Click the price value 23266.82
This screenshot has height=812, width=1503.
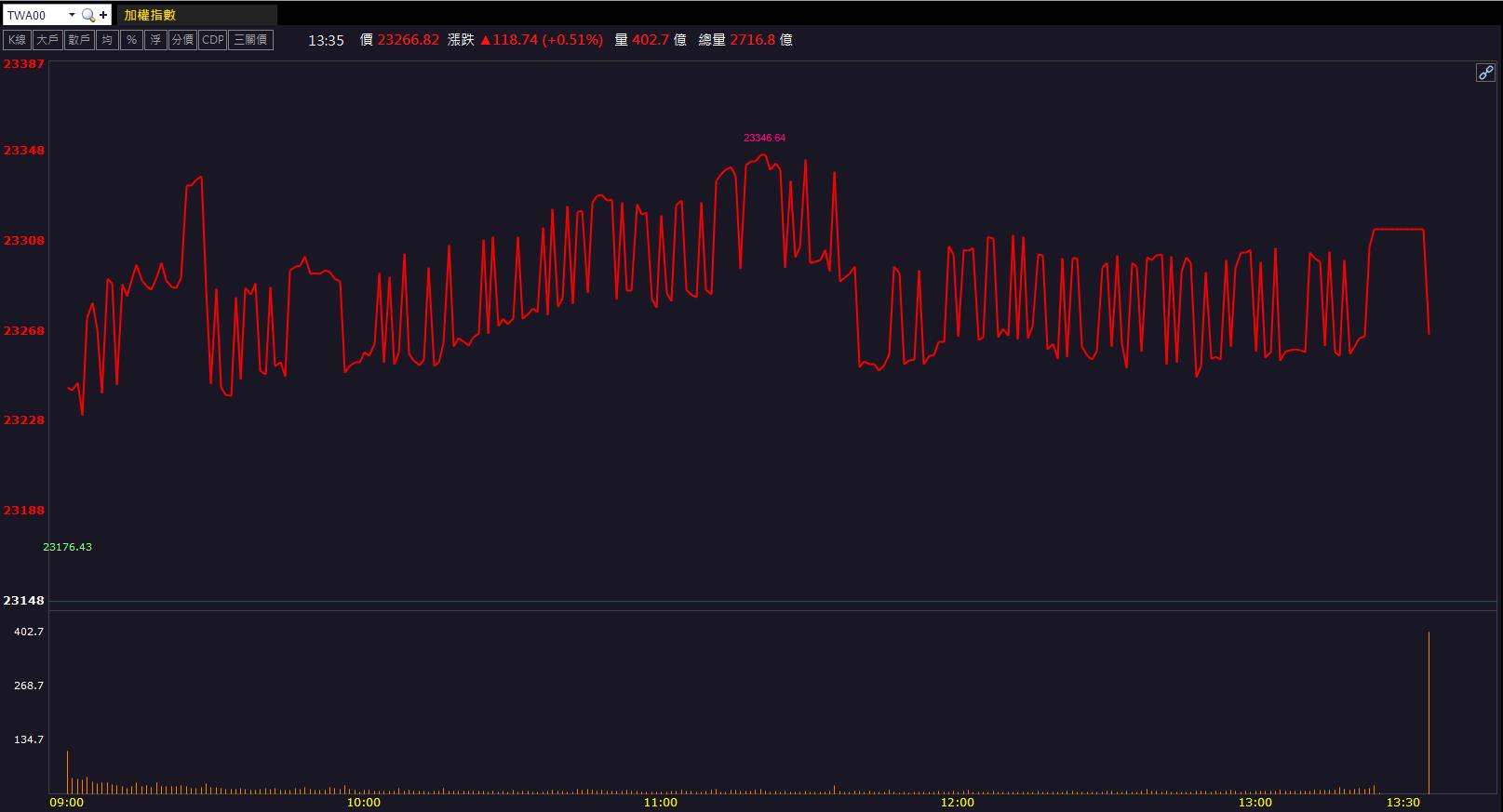pos(408,40)
